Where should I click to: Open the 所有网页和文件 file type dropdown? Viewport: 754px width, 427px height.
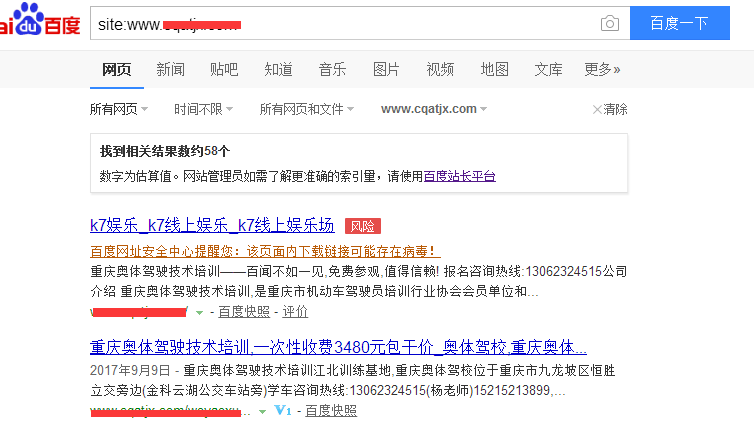click(x=306, y=109)
